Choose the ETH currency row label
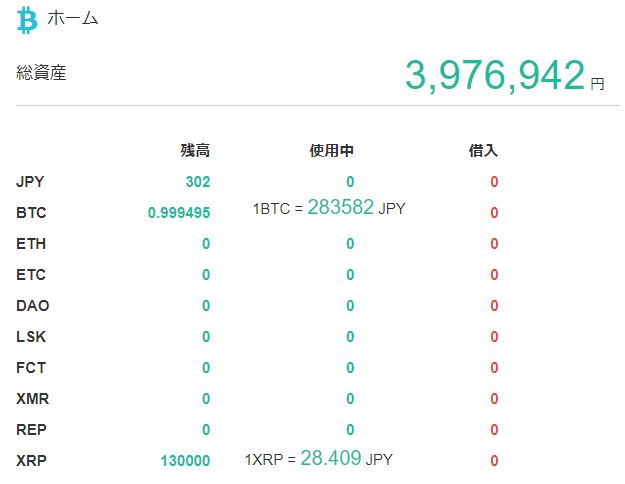This screenshot has width=625, height=484. pos(31,244)
